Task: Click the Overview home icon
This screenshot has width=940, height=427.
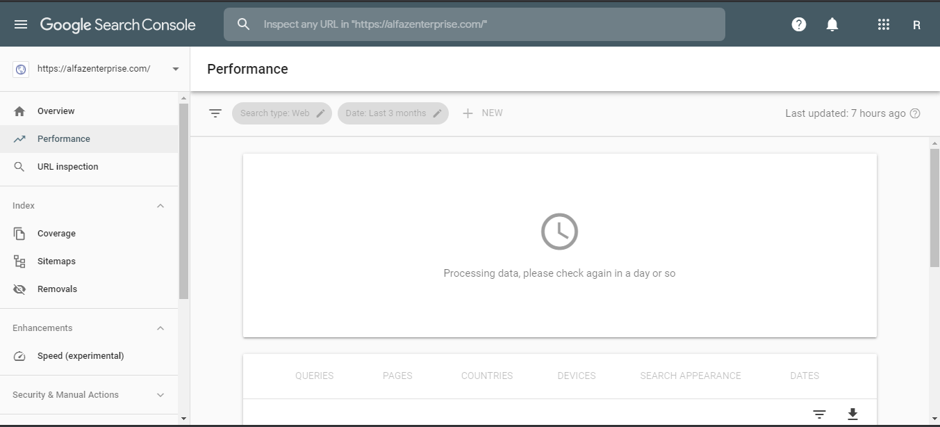Action: coord(19,111)
